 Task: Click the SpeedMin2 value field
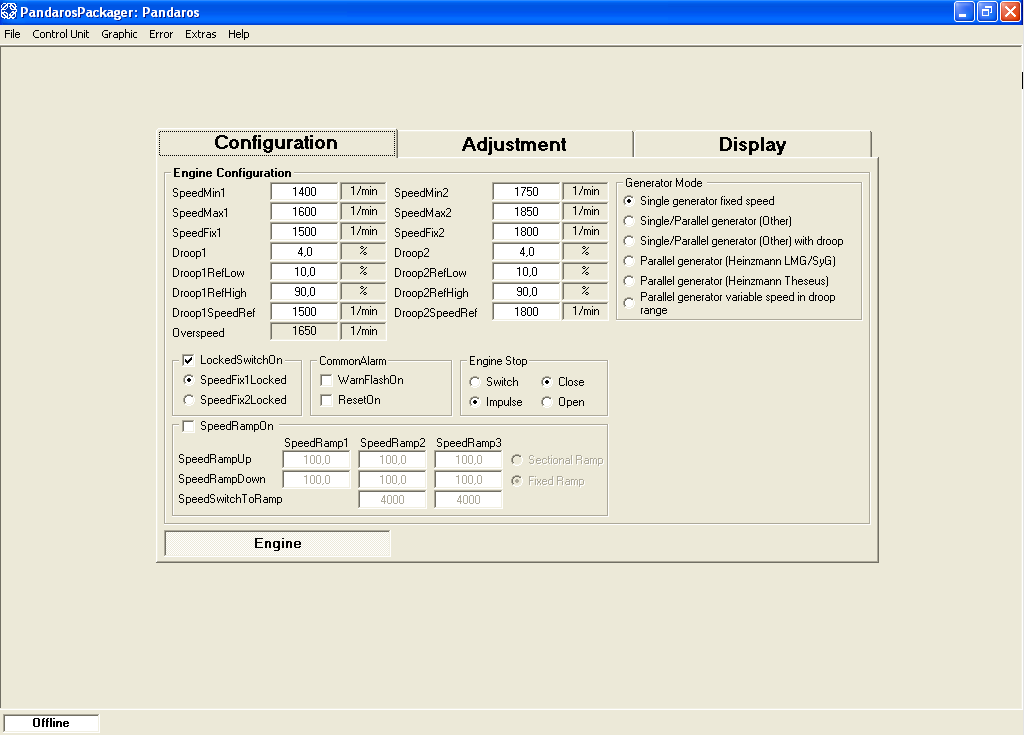(x=526, y=191)
